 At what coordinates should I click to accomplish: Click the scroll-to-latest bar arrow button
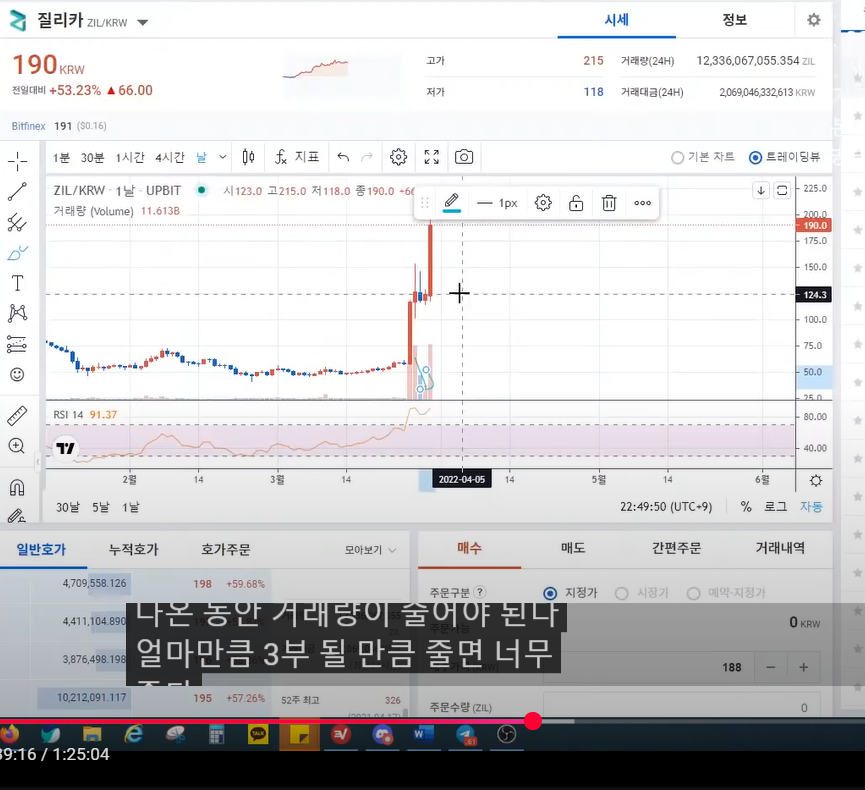[761, 190]
